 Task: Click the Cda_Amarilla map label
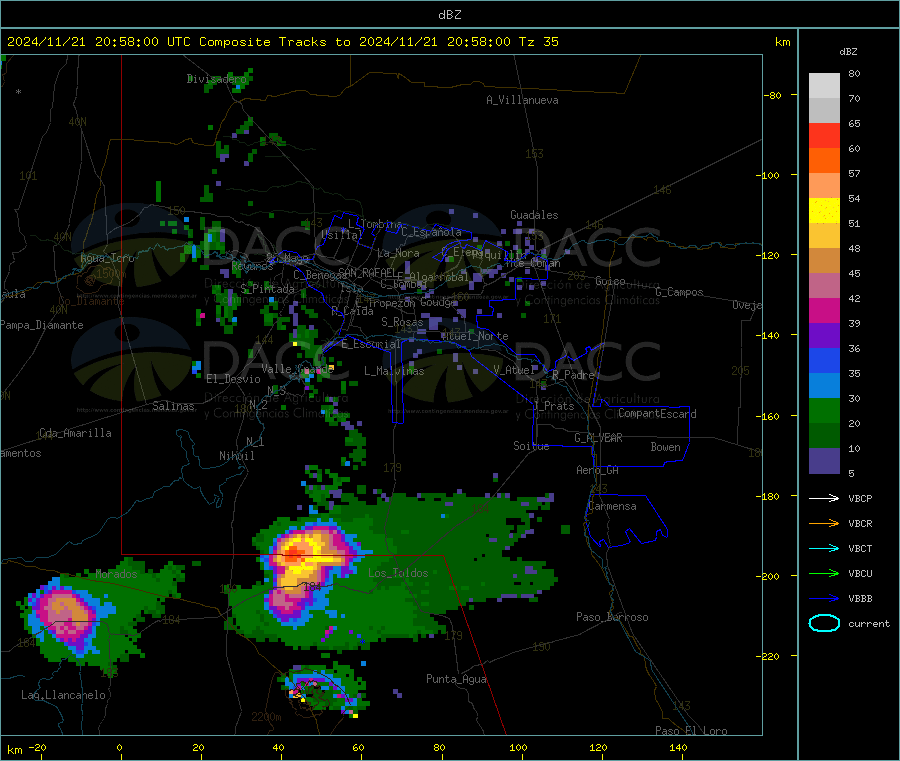tap(75, 433)
